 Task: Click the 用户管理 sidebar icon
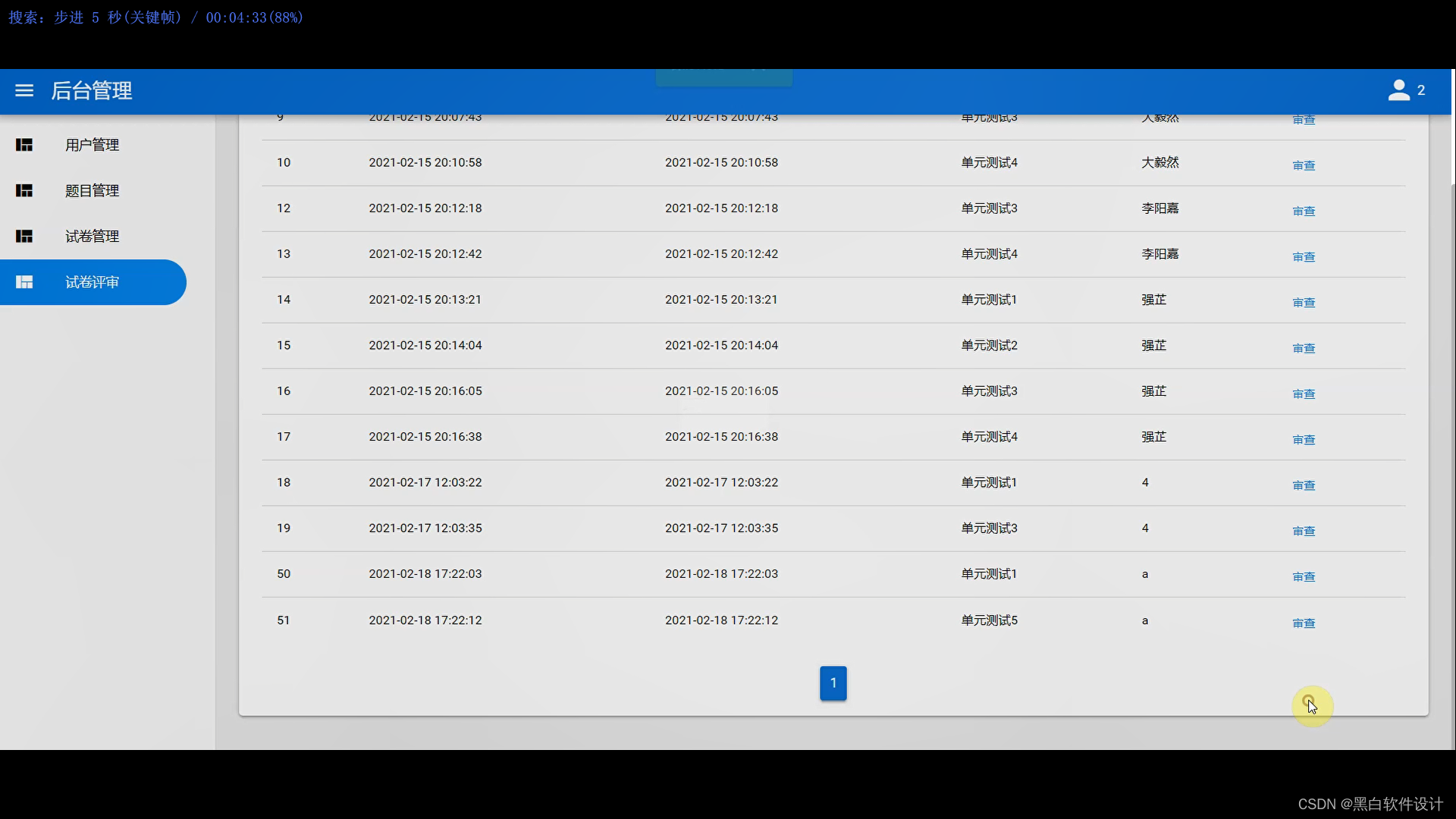[x=24, y=145]
